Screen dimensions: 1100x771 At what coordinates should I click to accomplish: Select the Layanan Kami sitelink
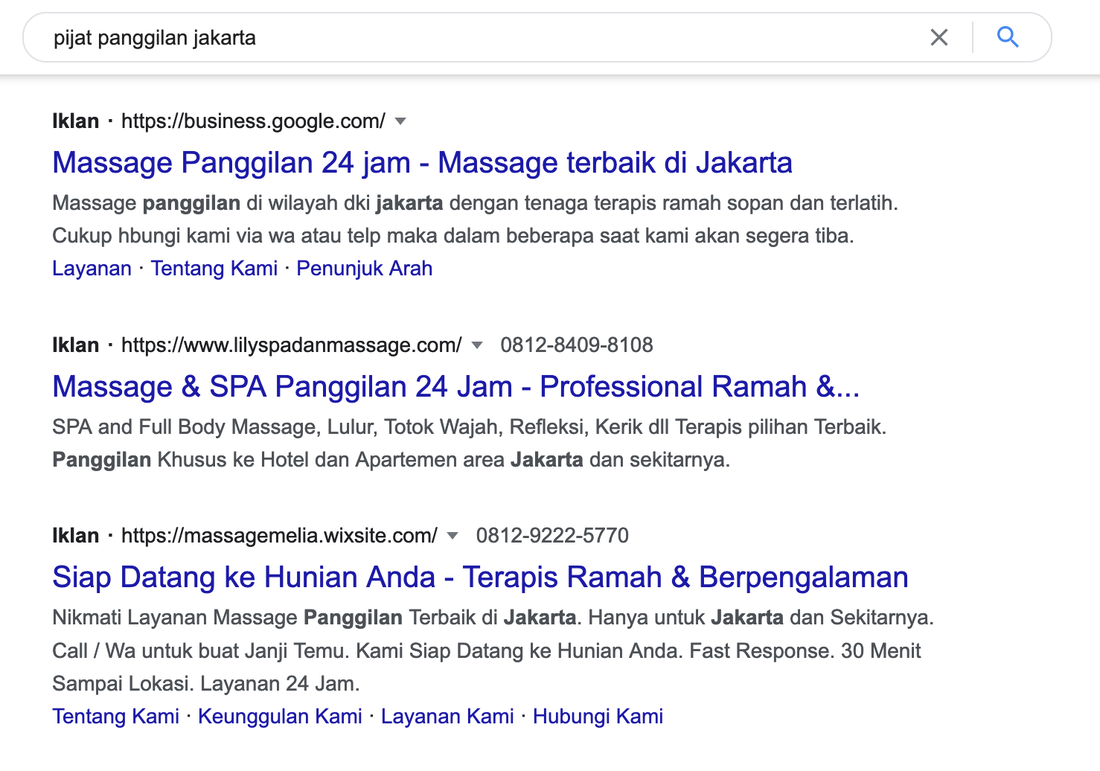pos(447,716)
